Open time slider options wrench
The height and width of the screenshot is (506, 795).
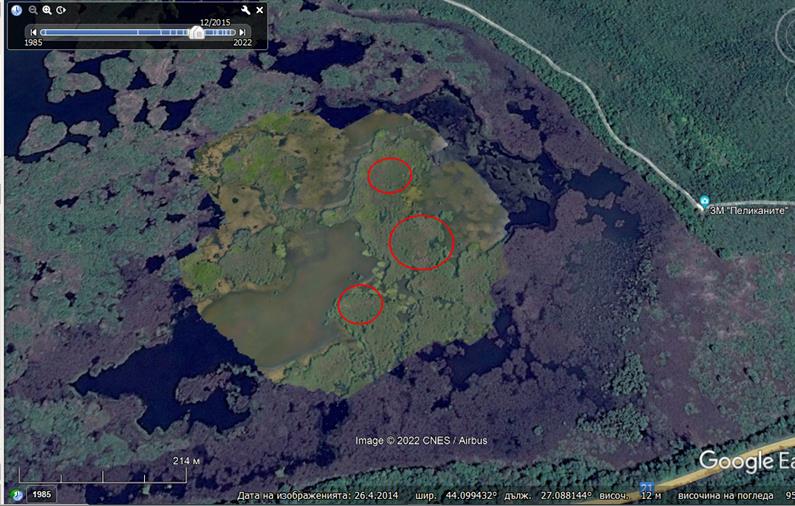245,10
